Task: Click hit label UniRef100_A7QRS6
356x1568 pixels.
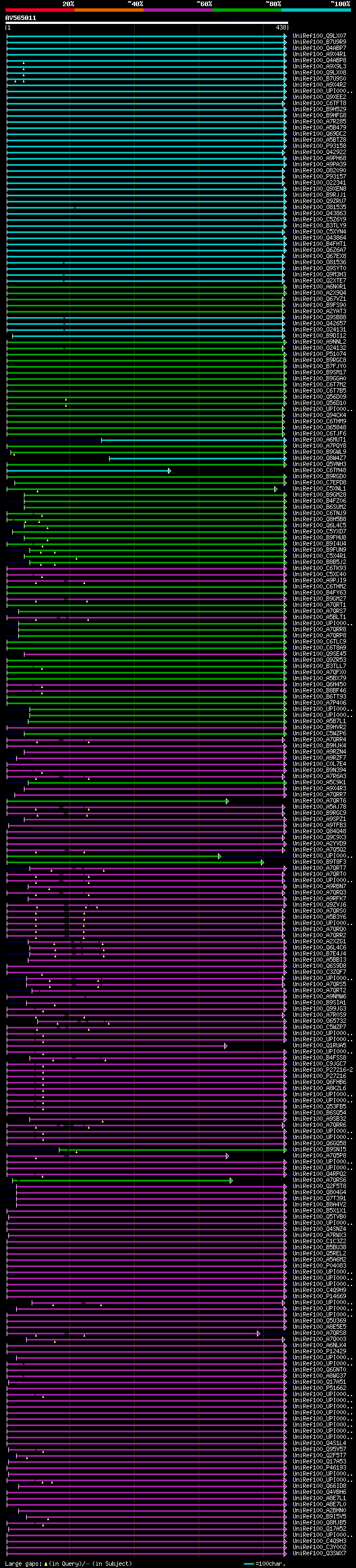Action: tap(319, 1180)
